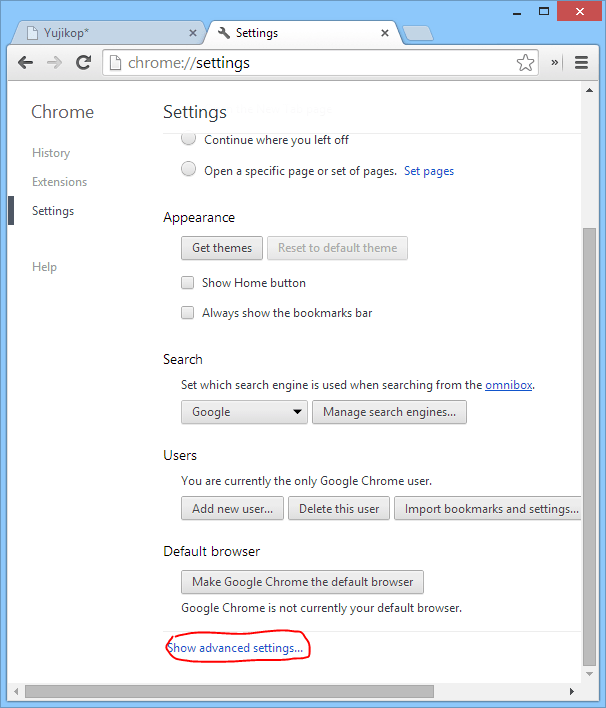Make Google Chrome the default browser

click(x=303, y=582)
